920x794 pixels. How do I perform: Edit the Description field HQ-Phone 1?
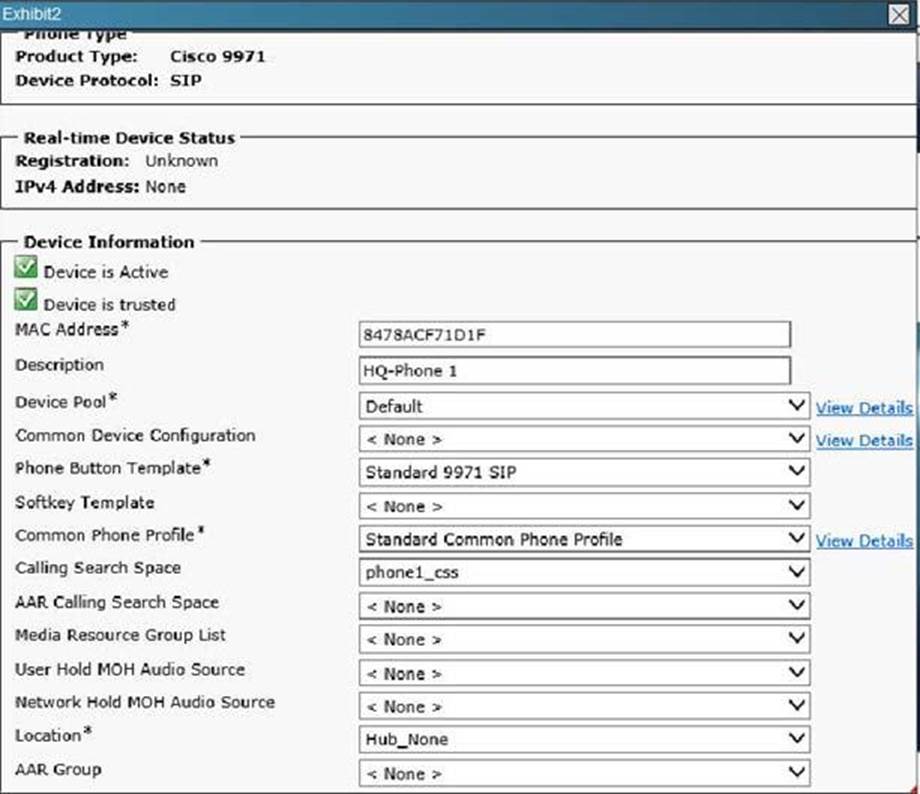click(x=574, y=370)
